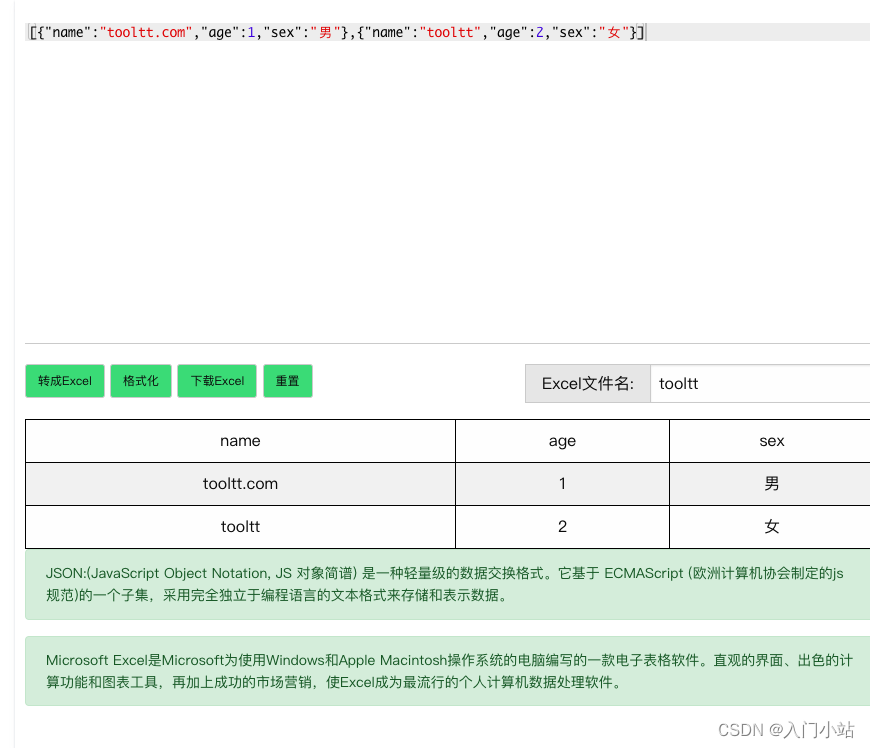Click the 重置 reset button
This screenshot has height=748, width=870.
click(288, 381)
